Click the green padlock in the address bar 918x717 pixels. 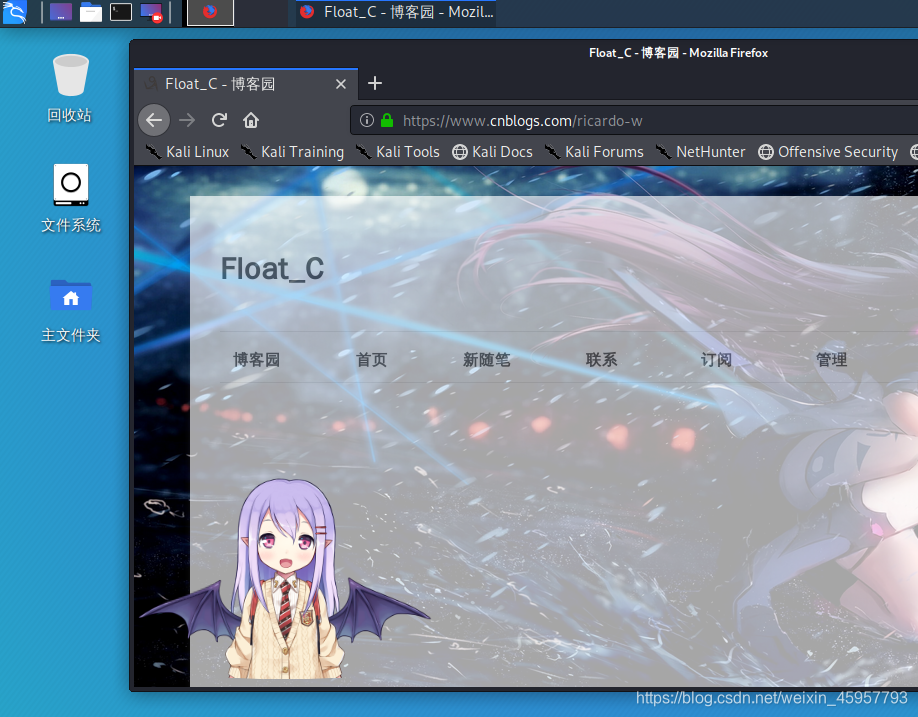[x=386, y=119]
